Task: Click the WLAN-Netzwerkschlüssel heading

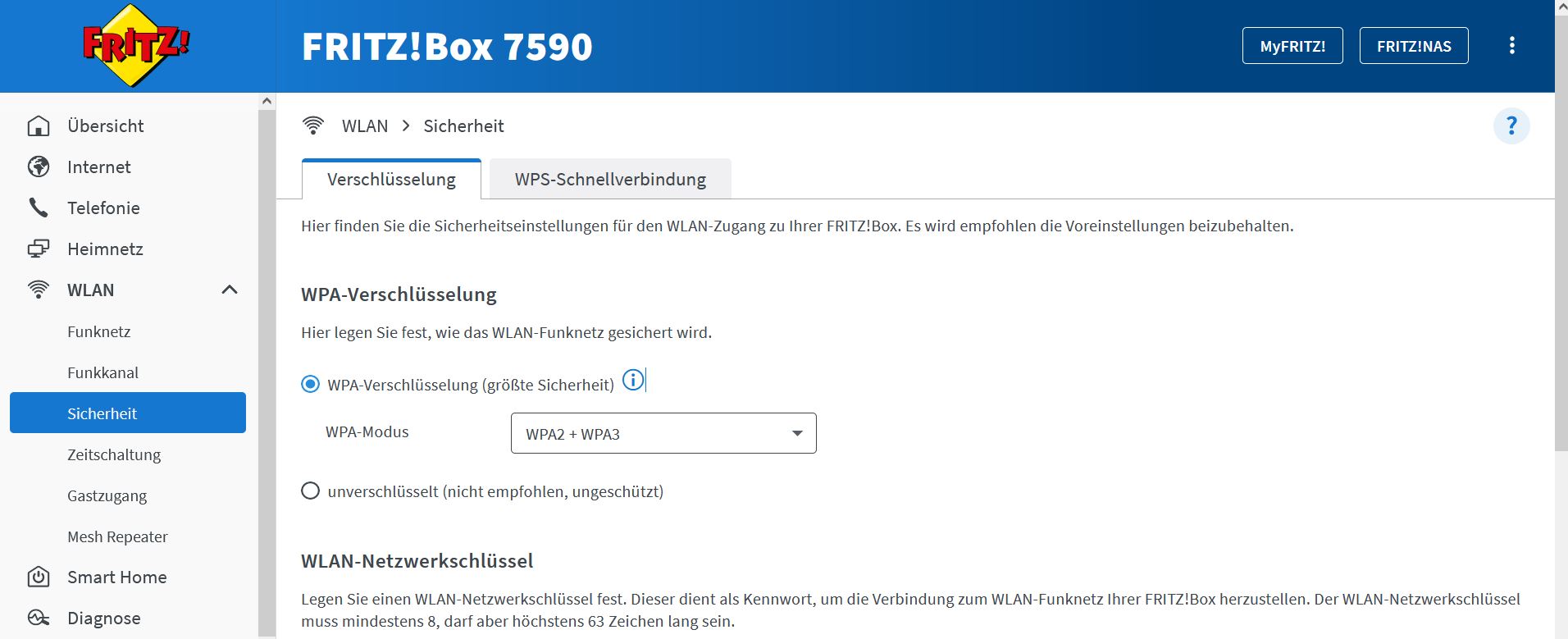Action: 417,561
